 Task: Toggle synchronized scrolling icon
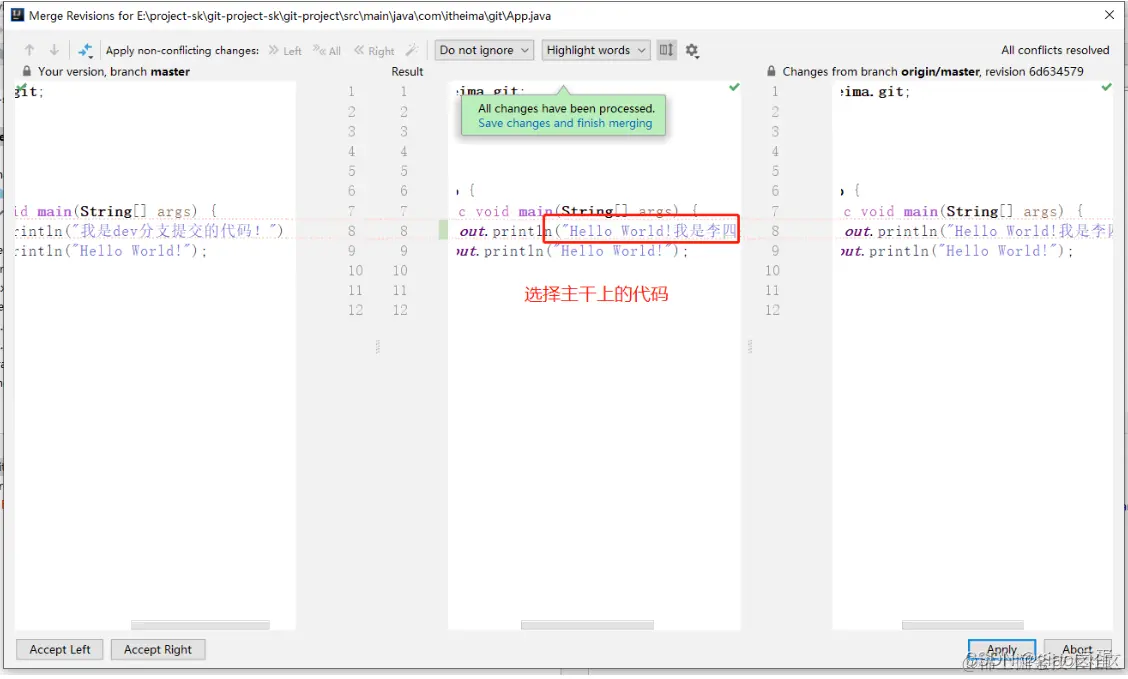click(667, 50)
